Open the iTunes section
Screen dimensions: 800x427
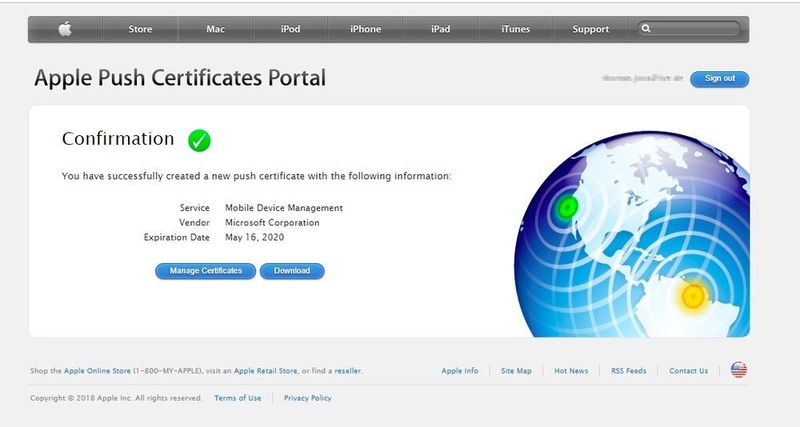[x=515, y=29]
